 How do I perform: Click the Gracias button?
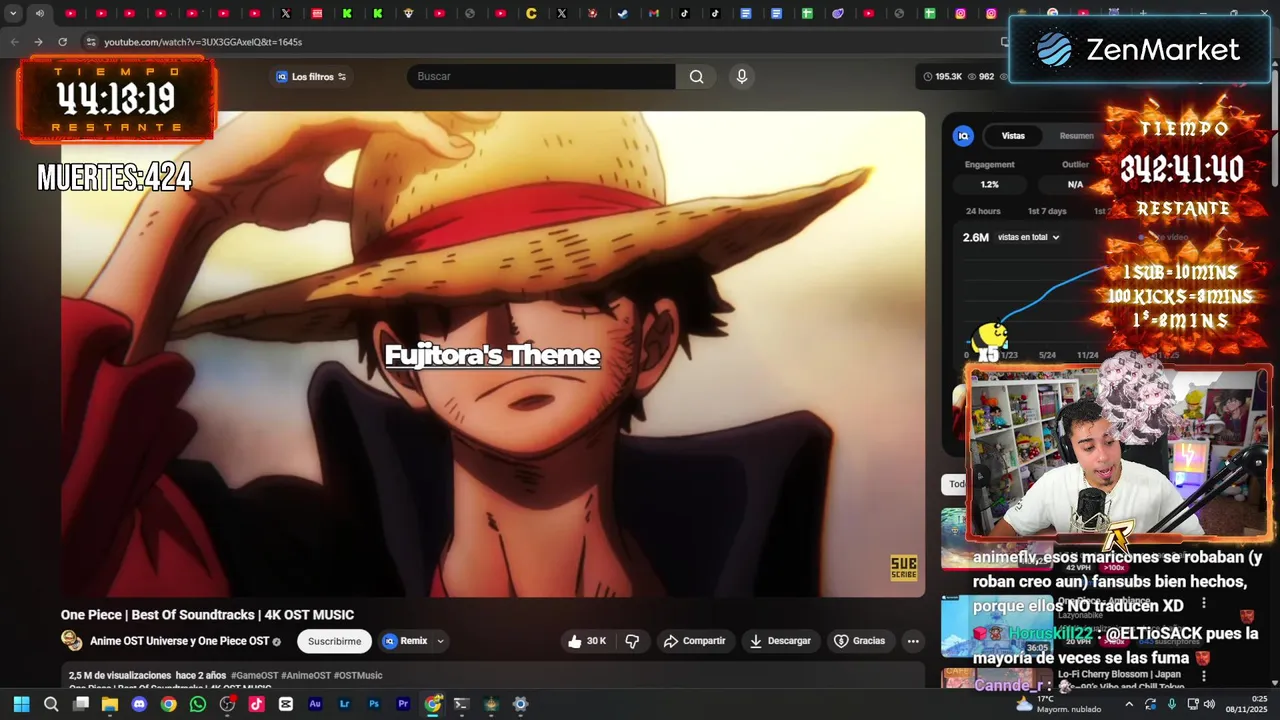(x=860, y=641)
